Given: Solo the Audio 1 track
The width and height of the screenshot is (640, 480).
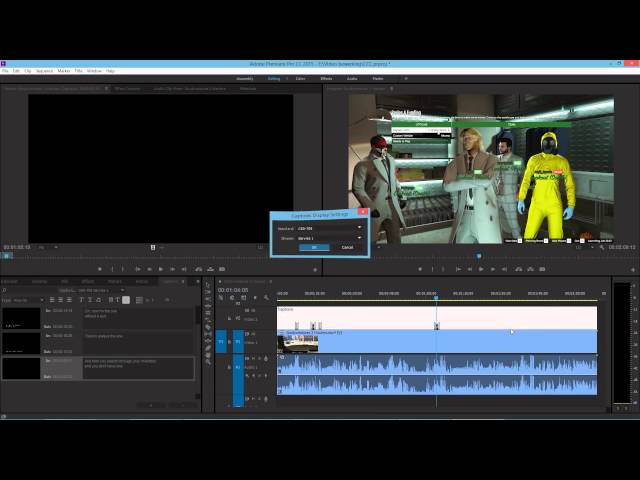Looking at the screenshot, I should click(259, 359).
